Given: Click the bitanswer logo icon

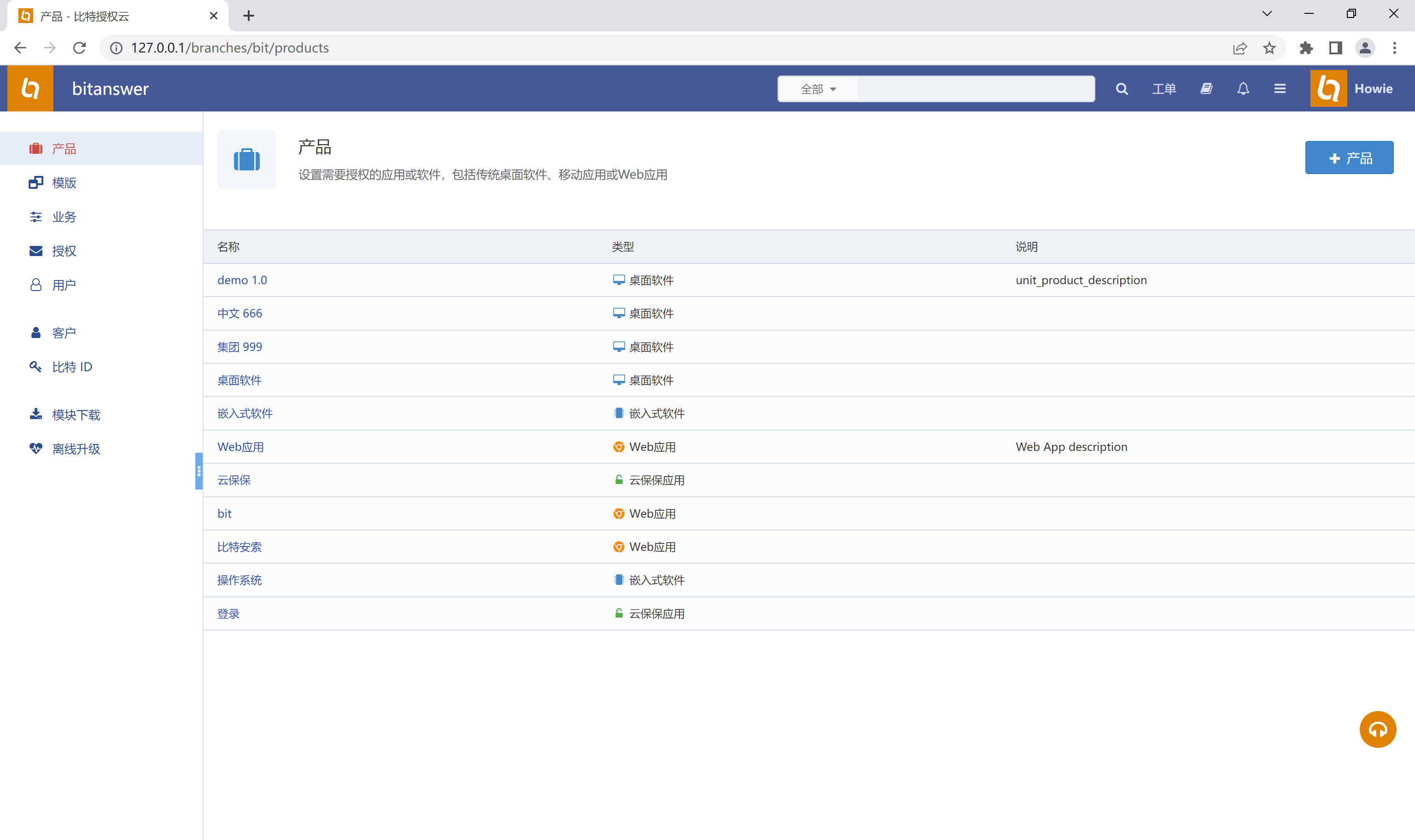Looking at the screenshot, I should (30, 88).
